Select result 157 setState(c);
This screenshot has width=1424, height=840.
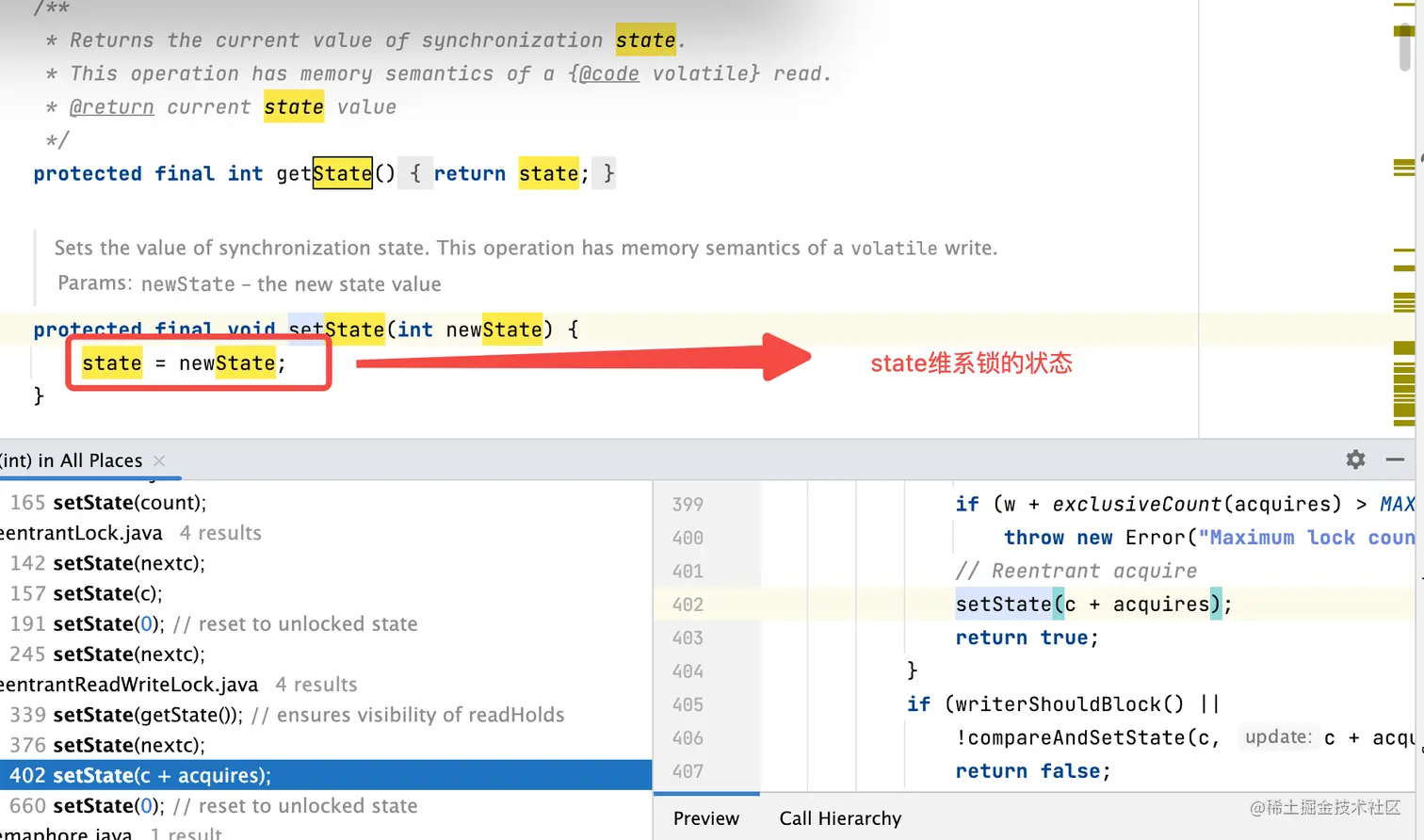(87, 593)
